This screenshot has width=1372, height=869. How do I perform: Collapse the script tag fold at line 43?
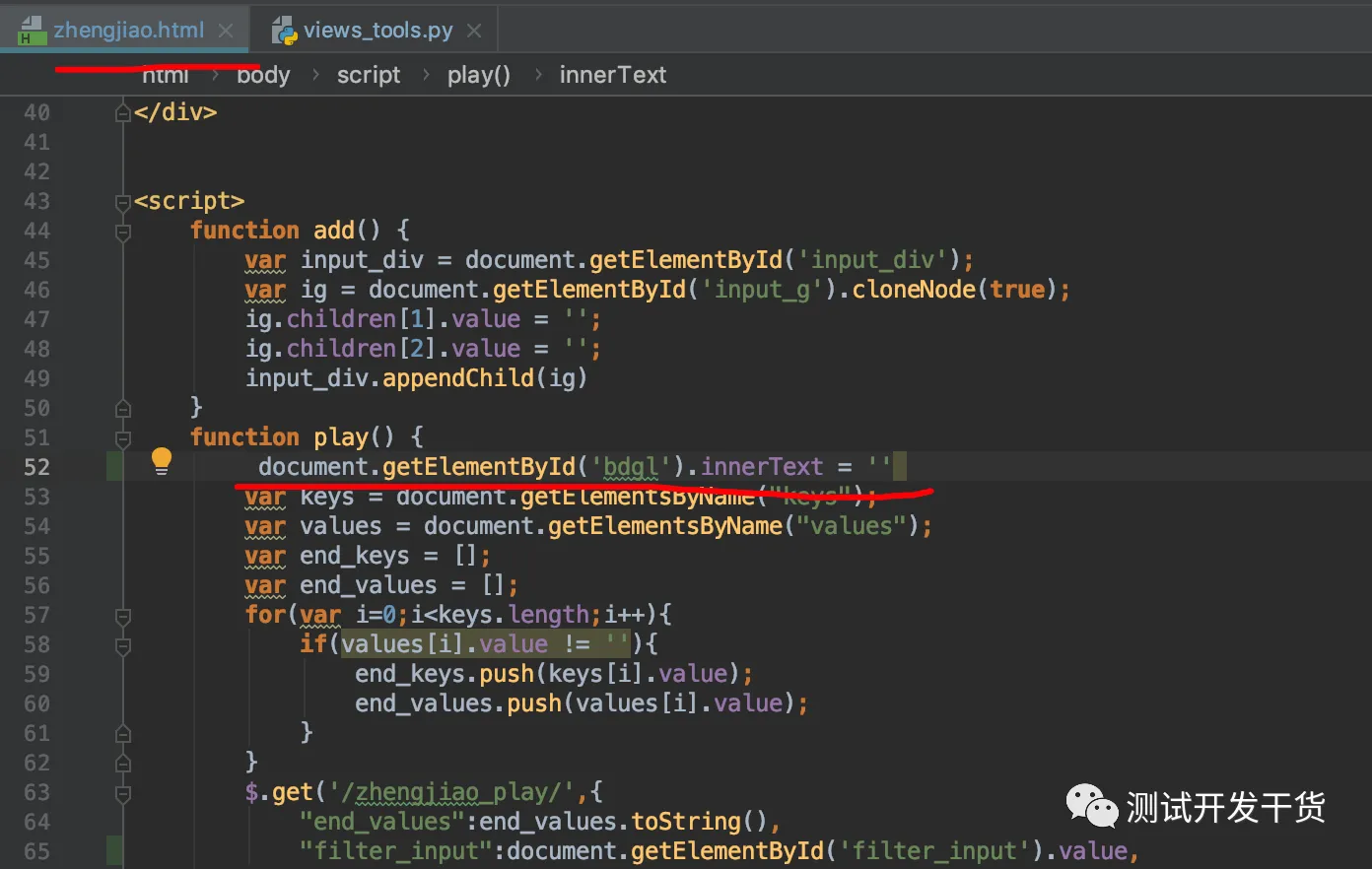[123, 203]
